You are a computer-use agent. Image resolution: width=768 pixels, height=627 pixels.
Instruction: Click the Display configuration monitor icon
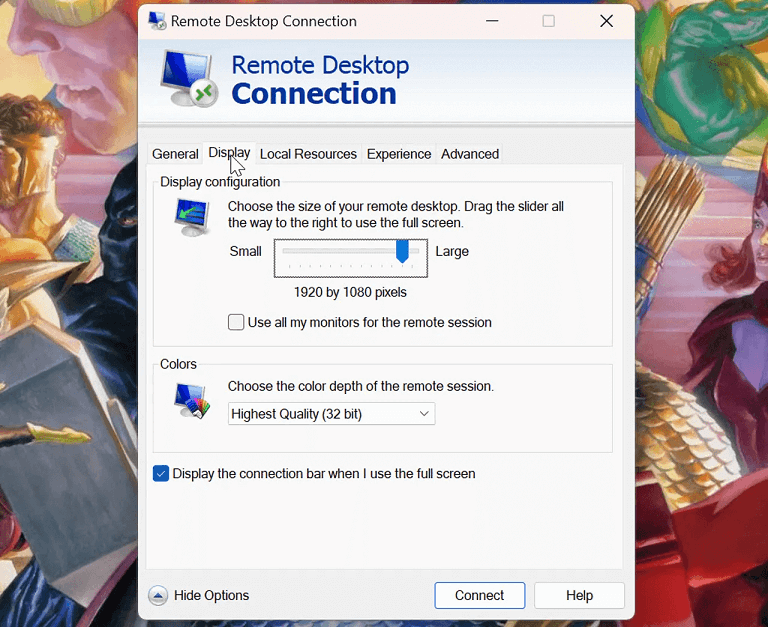[x=192, y=217]
